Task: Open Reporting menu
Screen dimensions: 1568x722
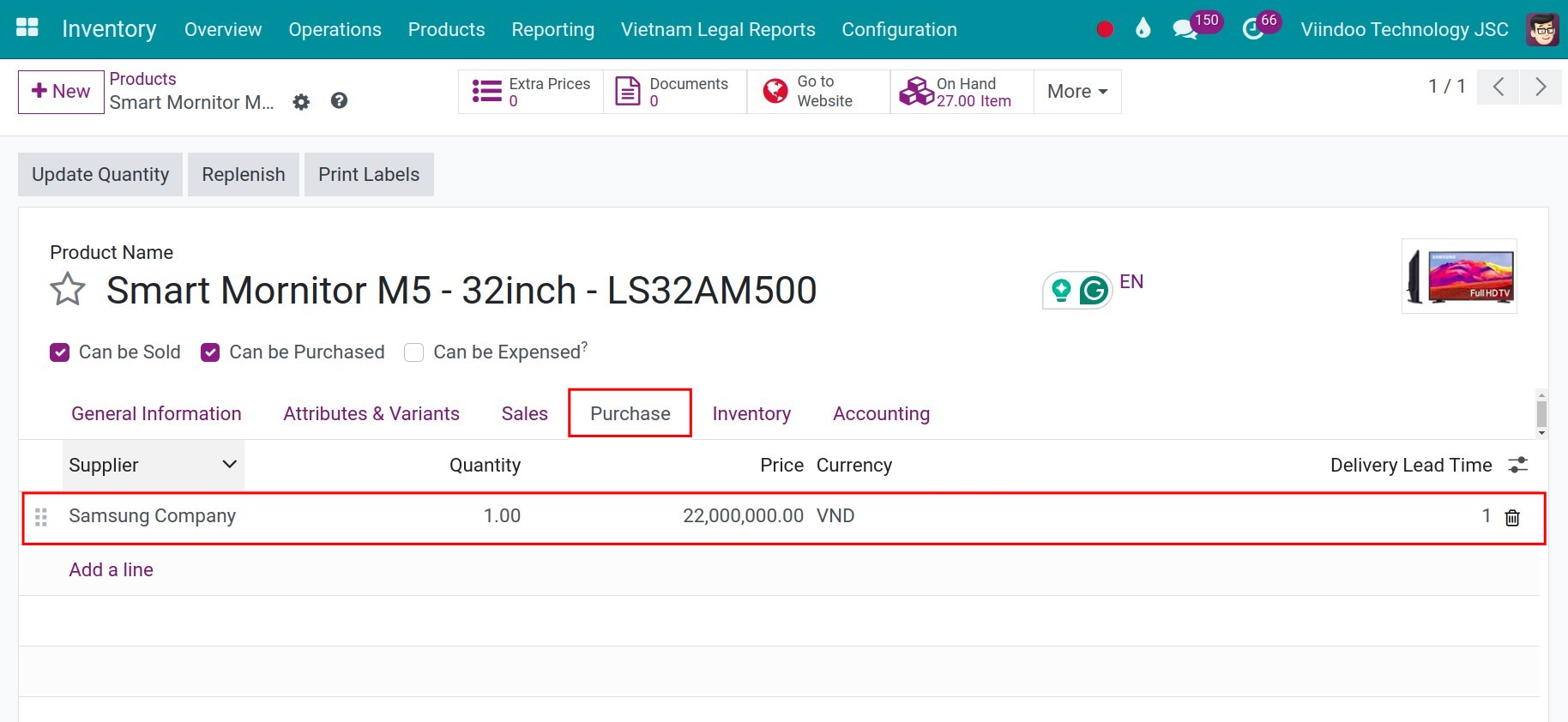Action: tap(552, 29)
